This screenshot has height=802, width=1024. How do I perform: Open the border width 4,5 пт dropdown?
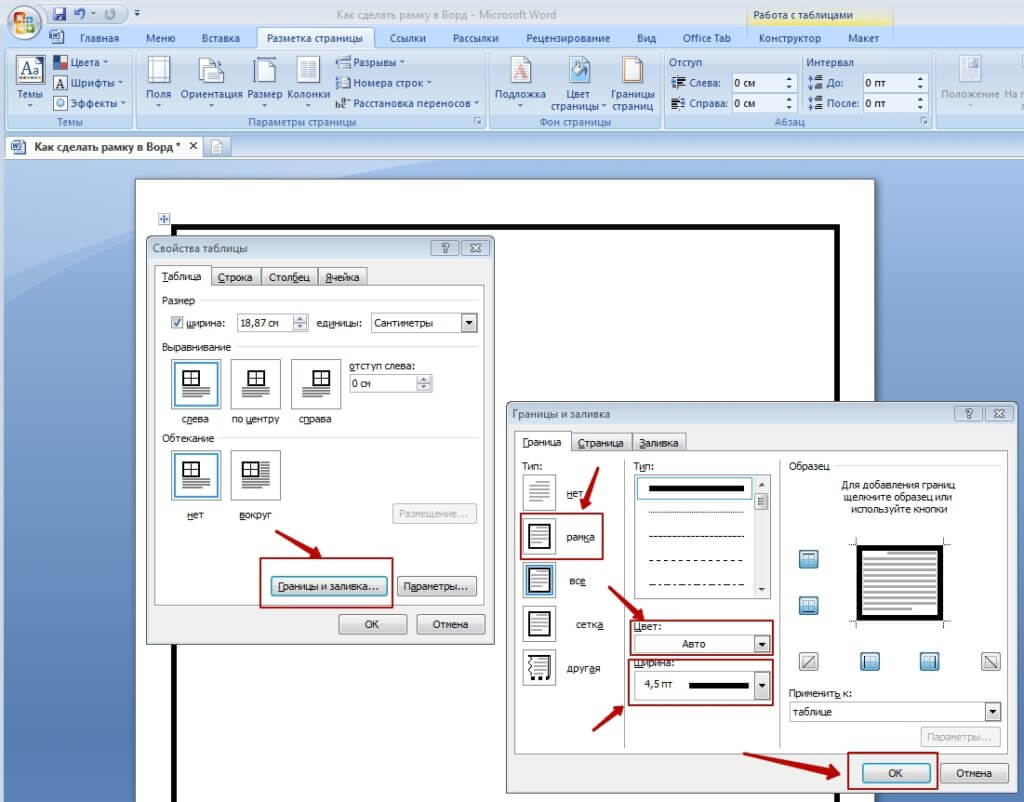(762, 685)
